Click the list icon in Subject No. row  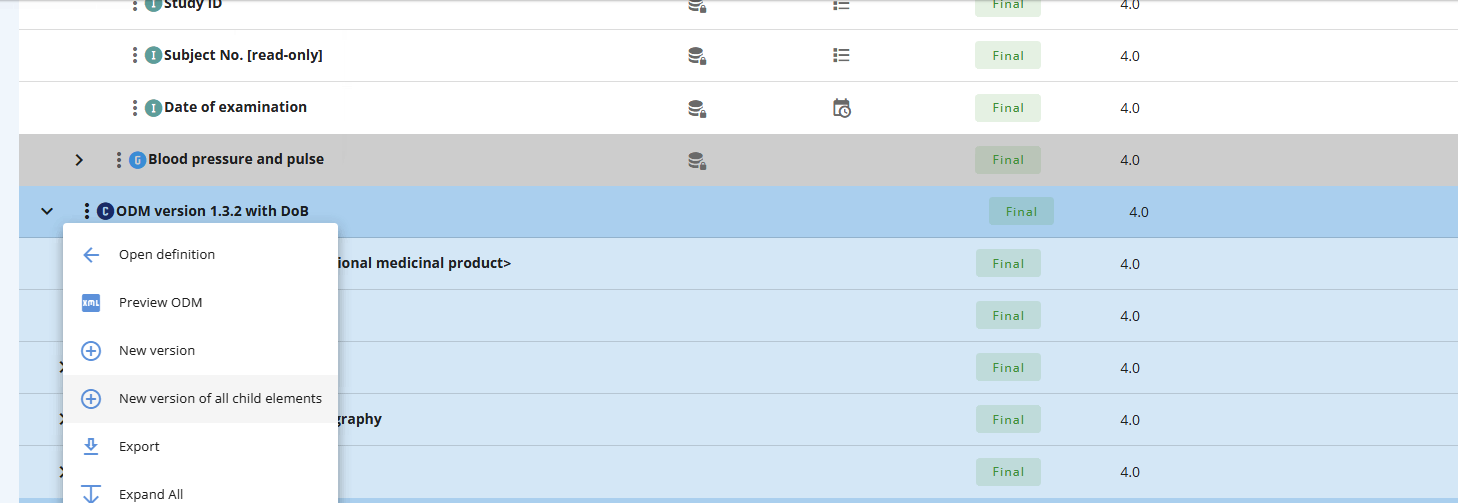[x=842, y=56]
